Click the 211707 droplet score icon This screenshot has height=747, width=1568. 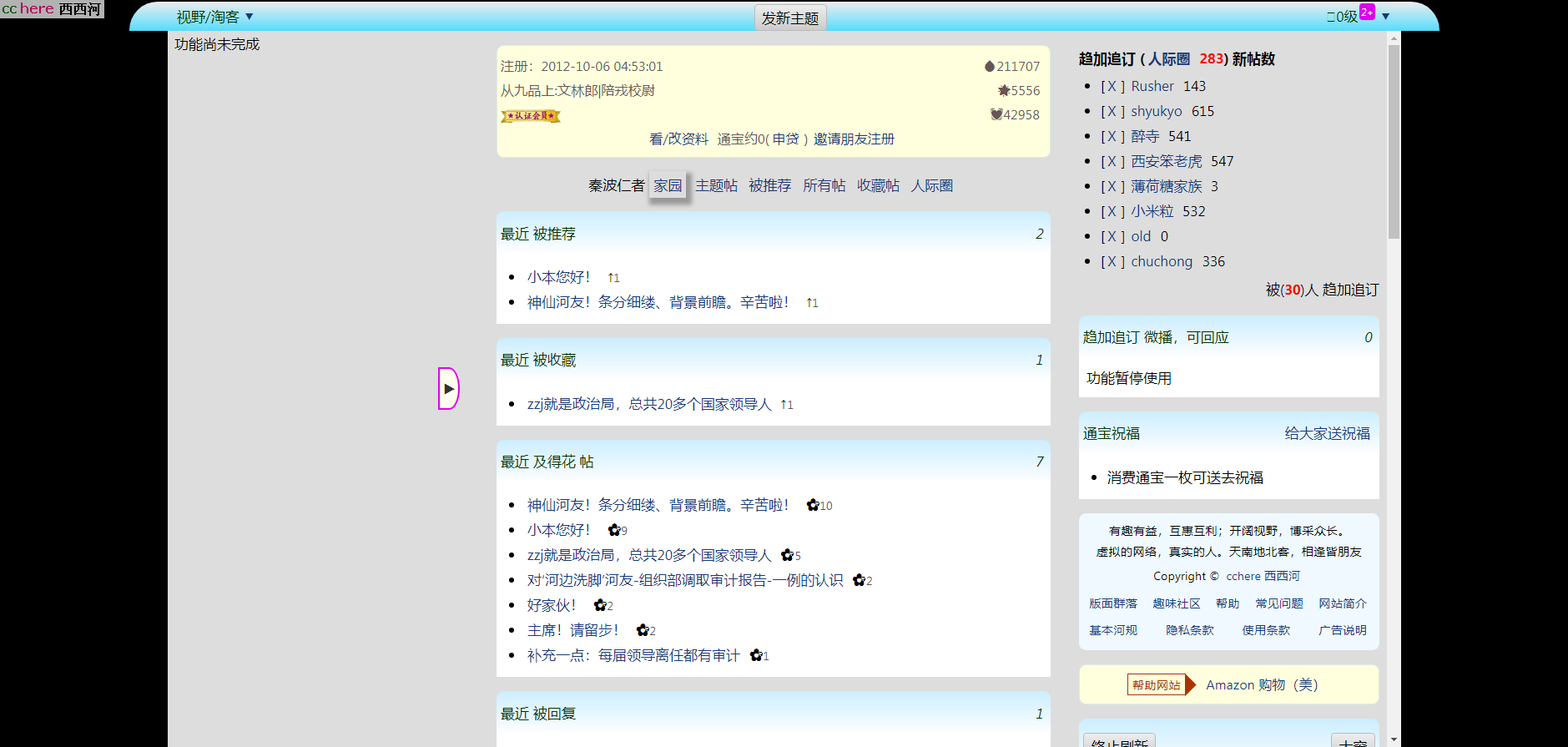[x=989, y=66]
